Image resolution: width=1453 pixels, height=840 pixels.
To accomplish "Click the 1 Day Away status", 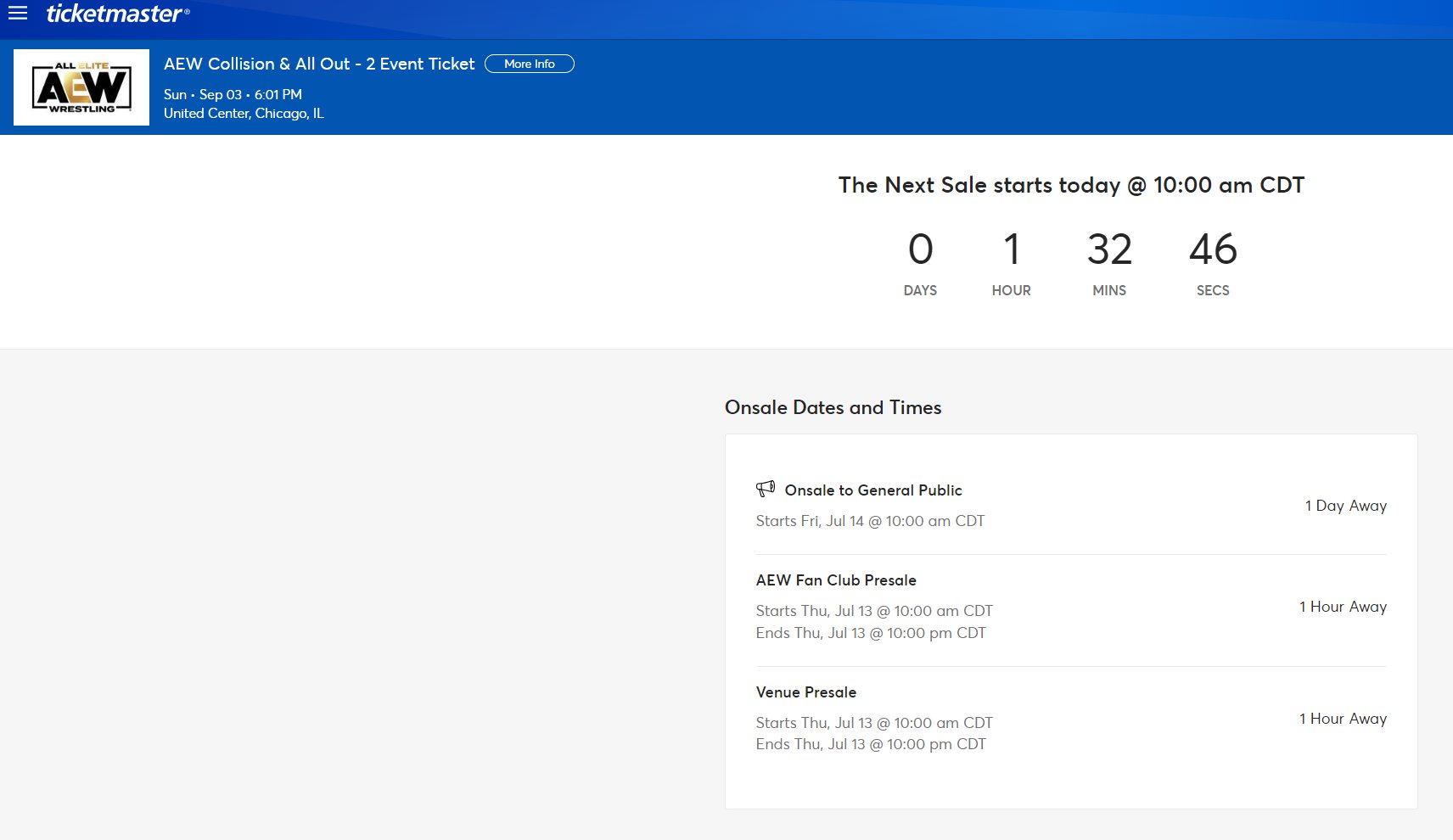I will (x=1346, y=506).
